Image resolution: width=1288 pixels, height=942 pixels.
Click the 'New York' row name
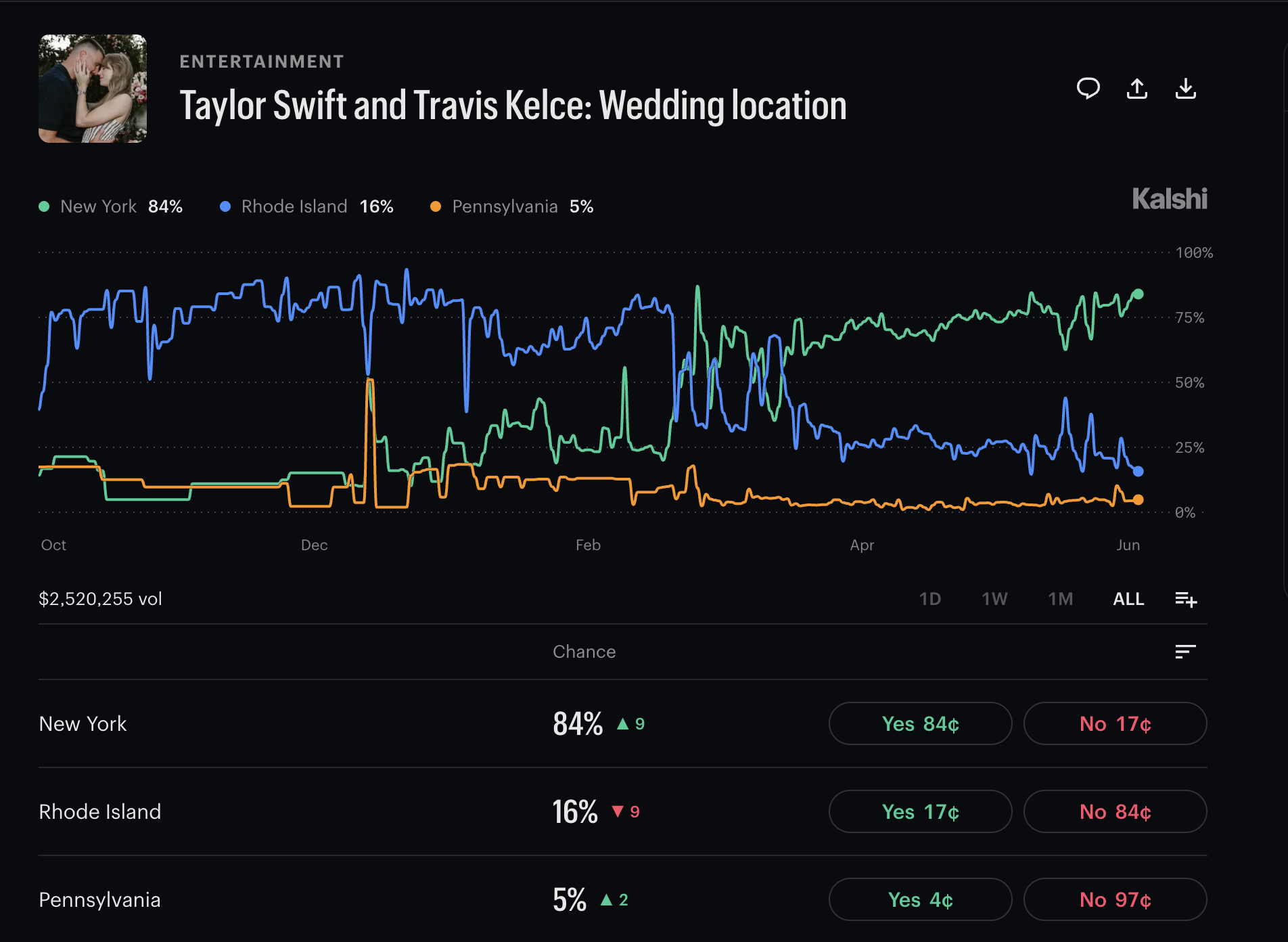(83, 723)
